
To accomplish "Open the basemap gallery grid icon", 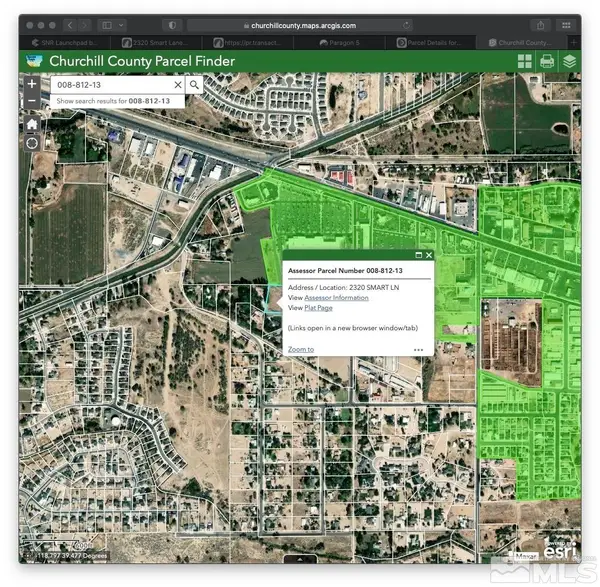I will coord(525,62).
